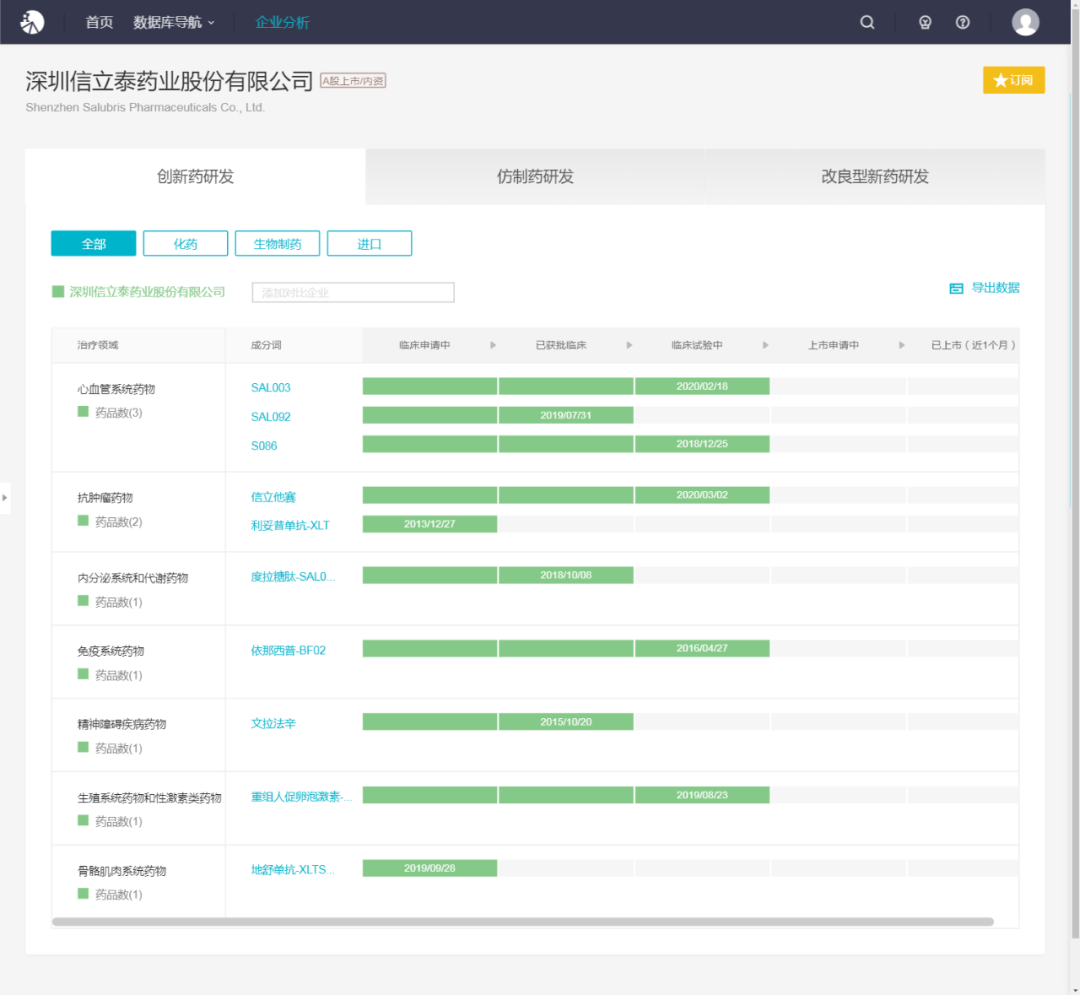Click the 已获批临床 column header
Image resolution: width=1080 pixels, height=995 pixels.
click(x=561, y=345)
